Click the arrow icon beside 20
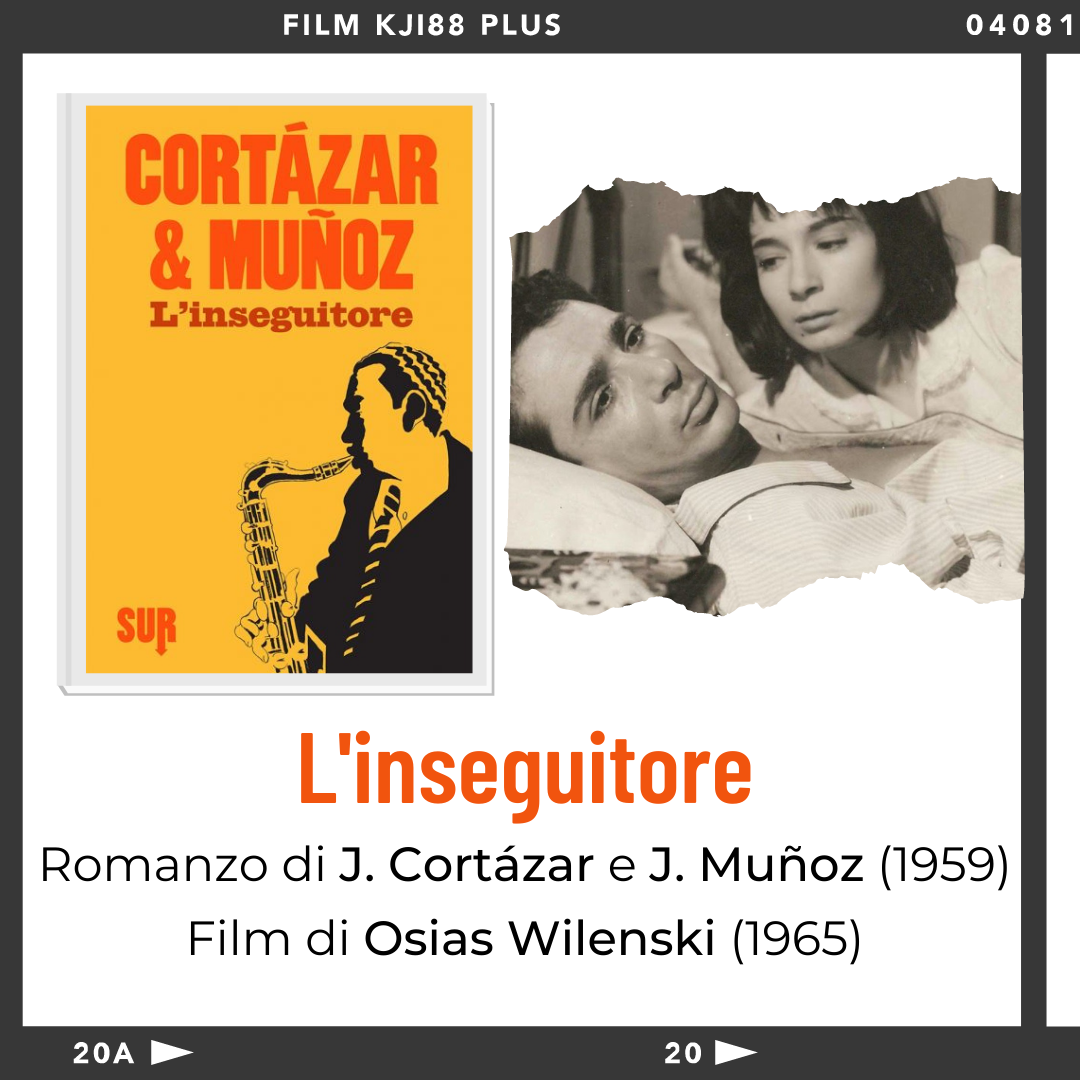 pyautogui.click(x=736, y=1052)
